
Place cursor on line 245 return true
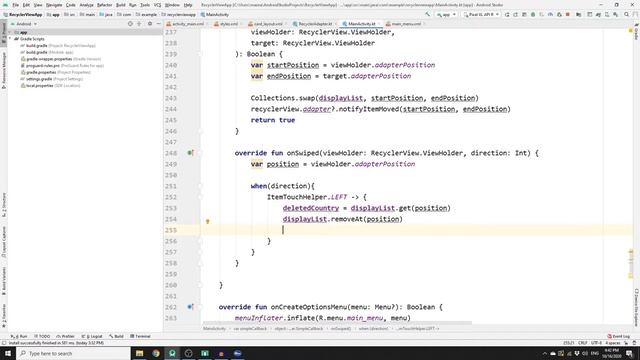(x=273, y=120)
